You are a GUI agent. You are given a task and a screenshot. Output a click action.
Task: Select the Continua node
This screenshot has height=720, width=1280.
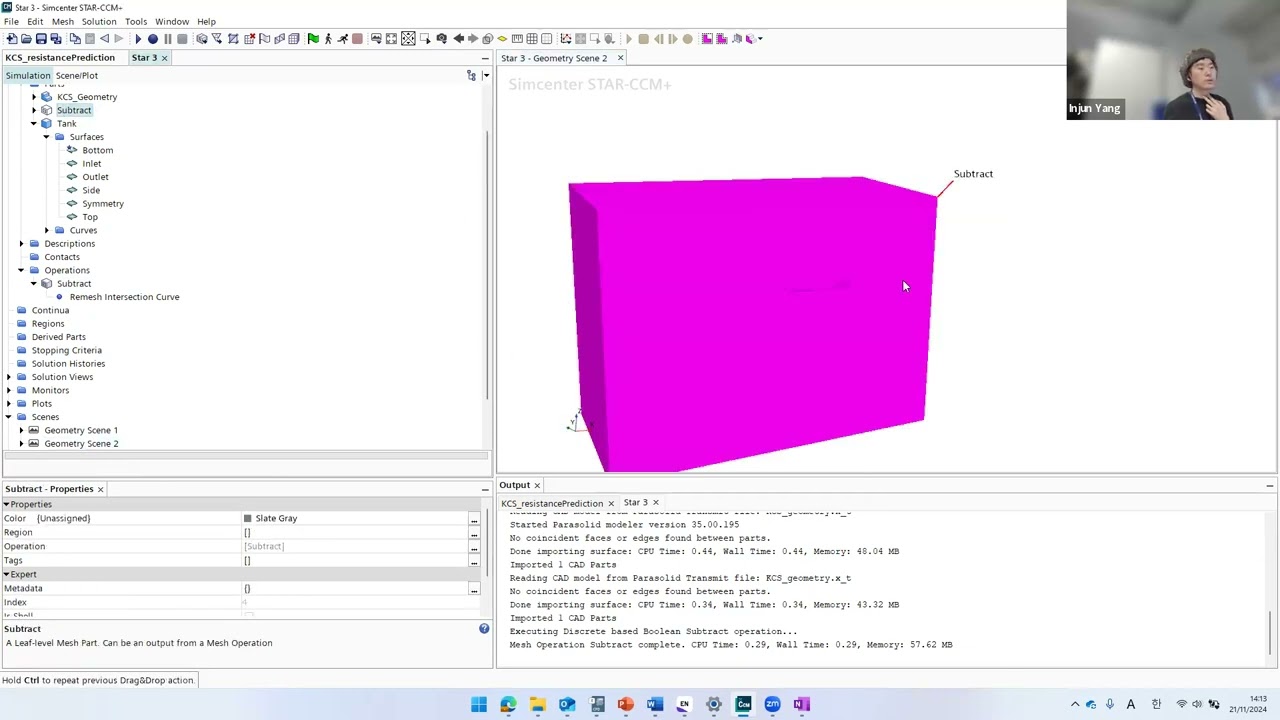click(x=50, y=310)
